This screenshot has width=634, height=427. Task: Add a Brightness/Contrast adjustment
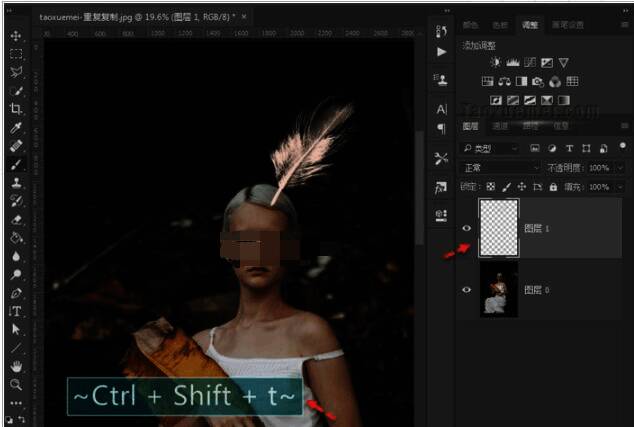(495, 63)
